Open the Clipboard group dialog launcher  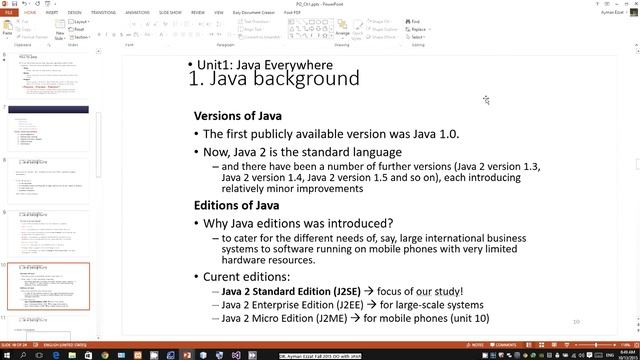pos(48,45)
